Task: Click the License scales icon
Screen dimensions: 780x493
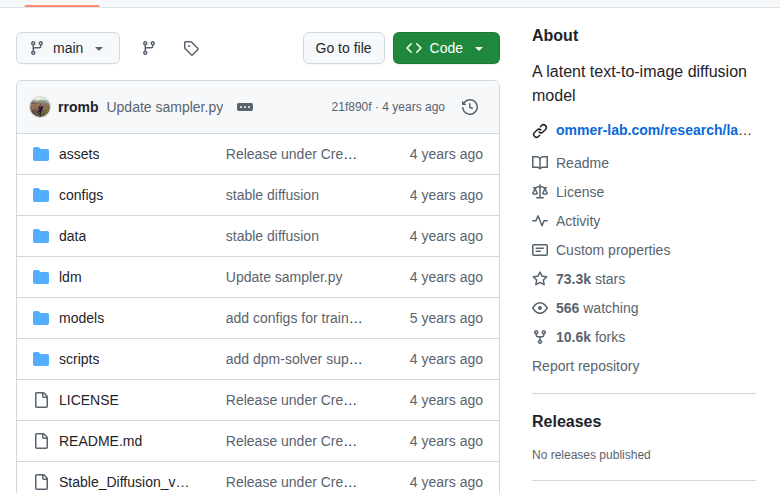Action: (540, 192)
